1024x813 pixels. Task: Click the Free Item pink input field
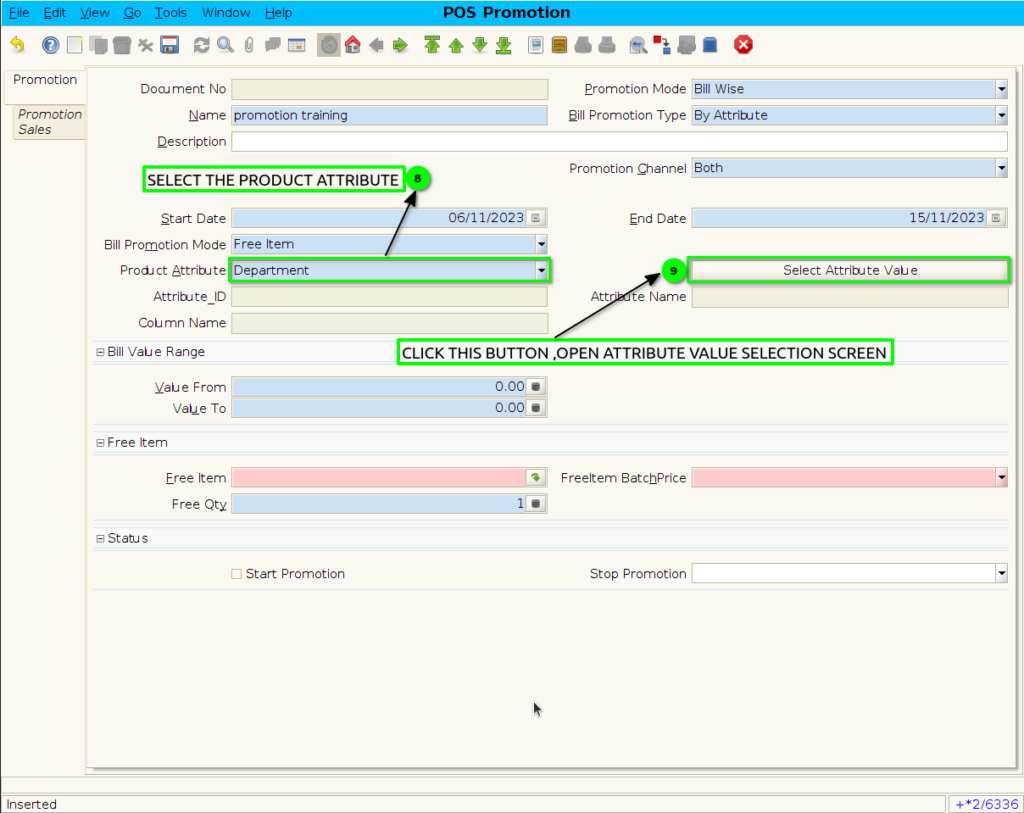tap(379, 478)
